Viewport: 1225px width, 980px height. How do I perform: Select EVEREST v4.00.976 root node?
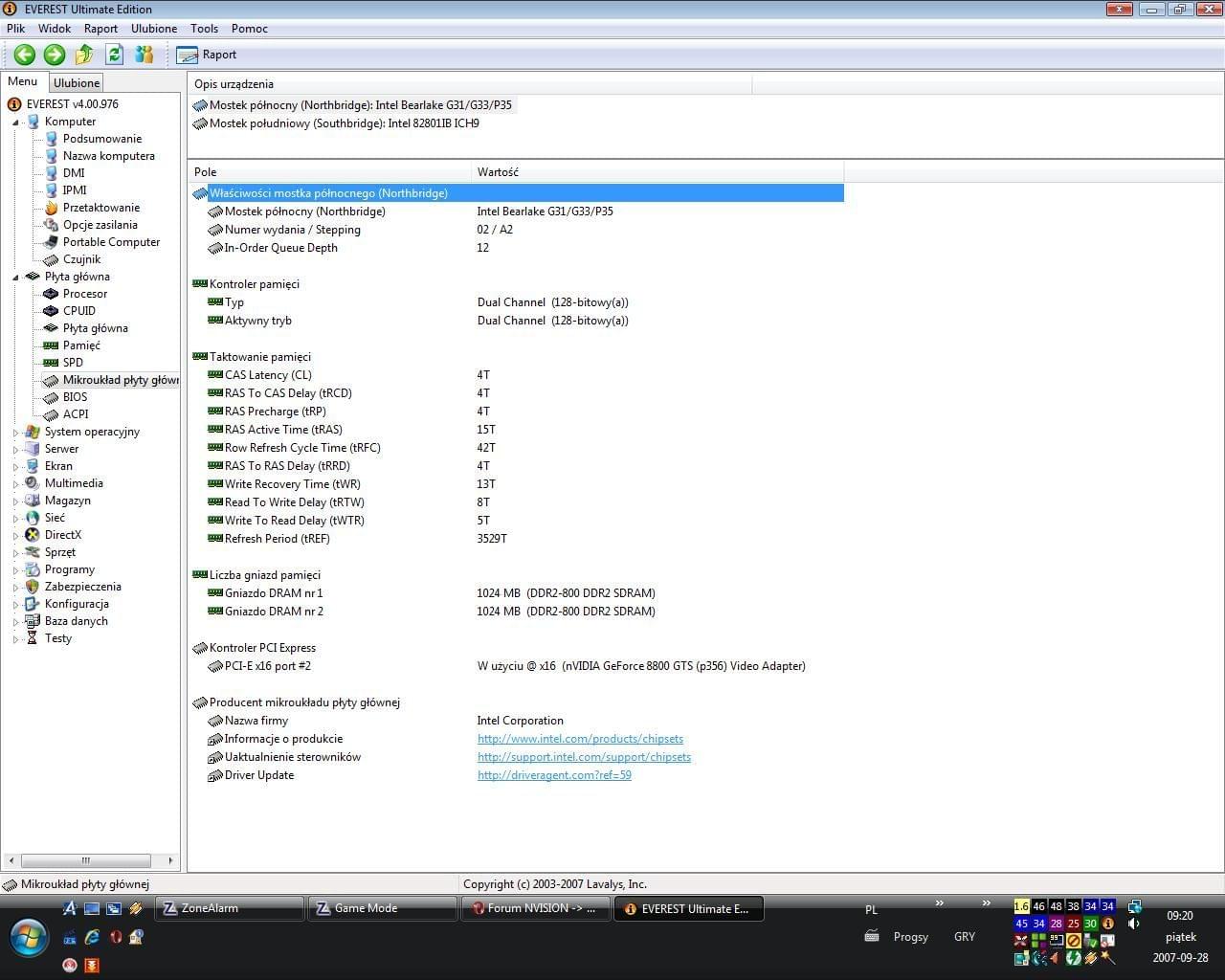coord(73,104)
